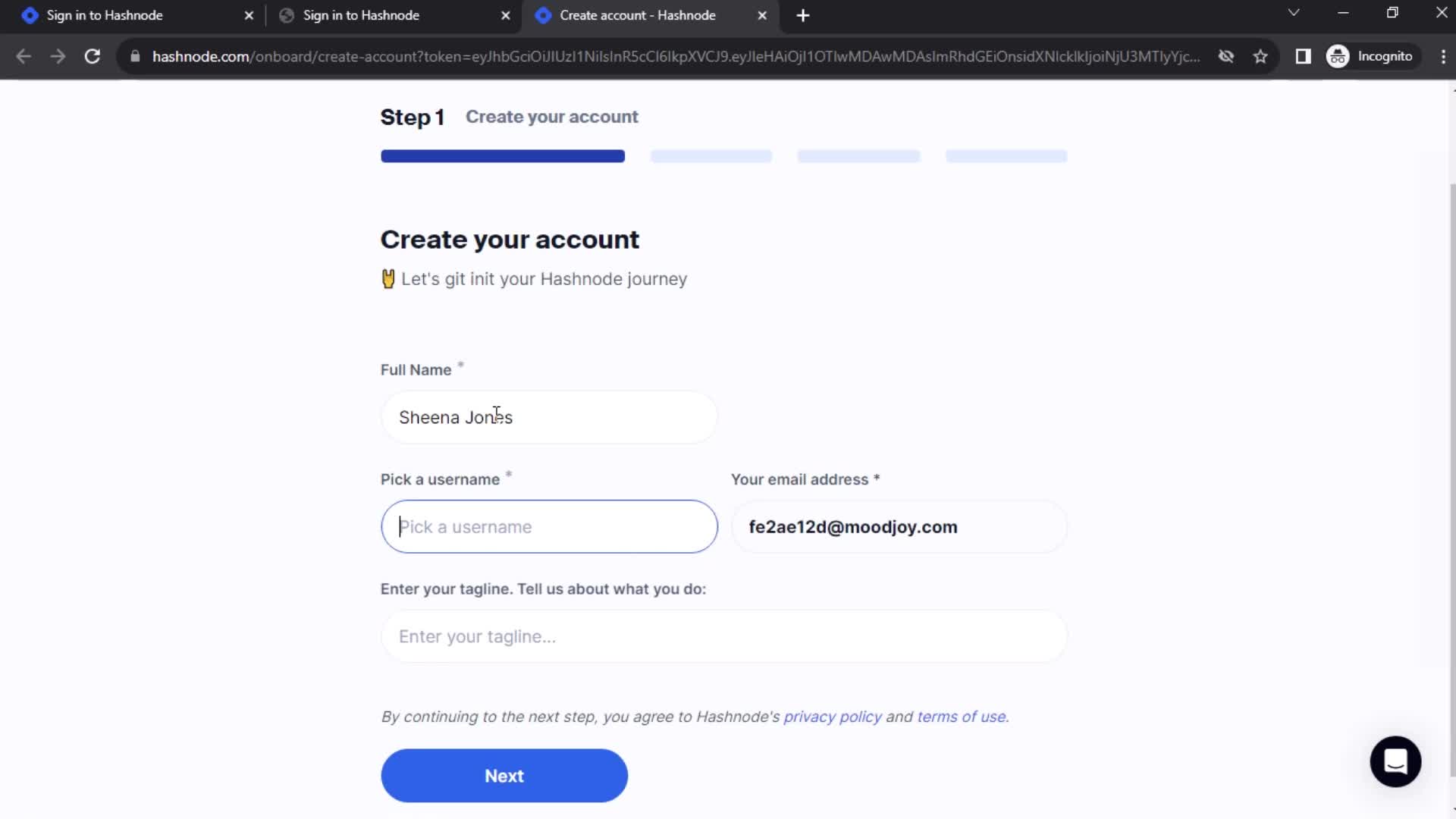Click the browser extensions icon

[x=1305, y=56]
